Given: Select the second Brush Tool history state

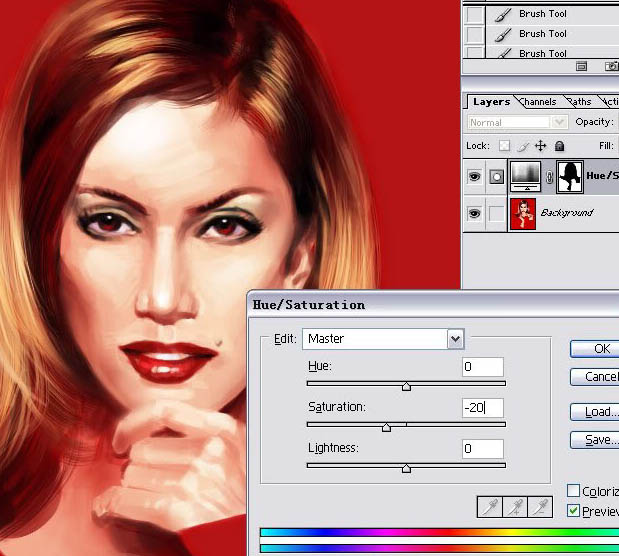Looking at the screenshot, I should [x=553, y=34].
